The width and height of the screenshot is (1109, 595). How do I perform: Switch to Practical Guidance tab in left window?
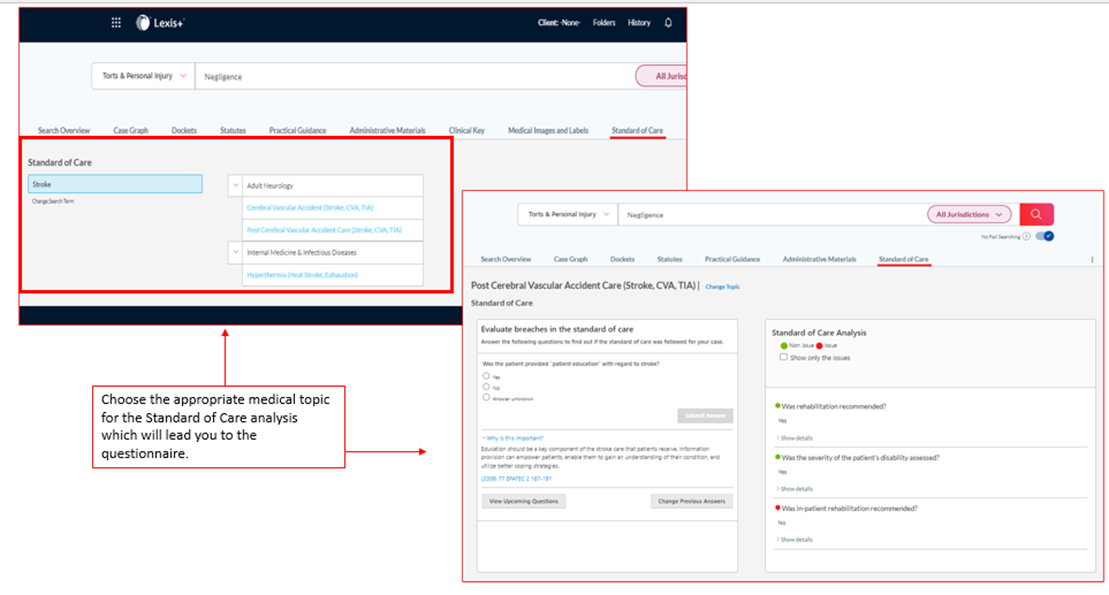tap(298, 130)
